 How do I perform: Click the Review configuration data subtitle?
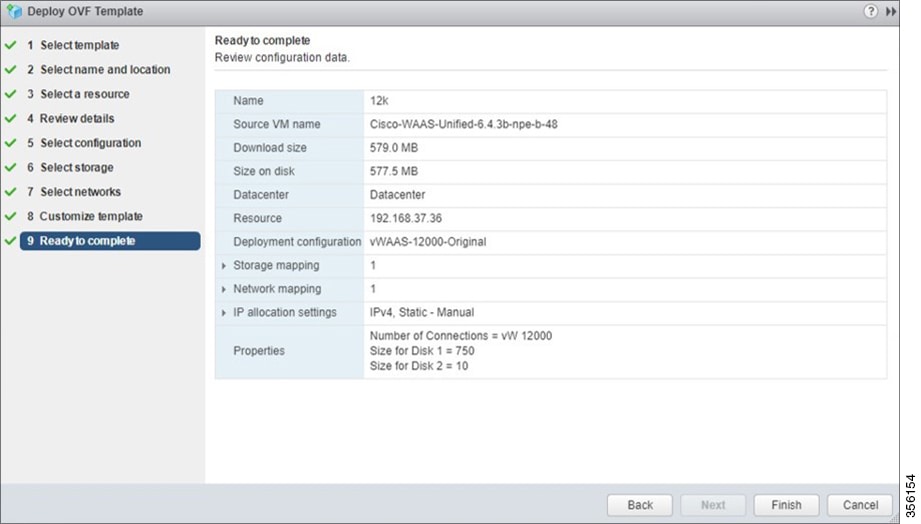coord(282,58)
